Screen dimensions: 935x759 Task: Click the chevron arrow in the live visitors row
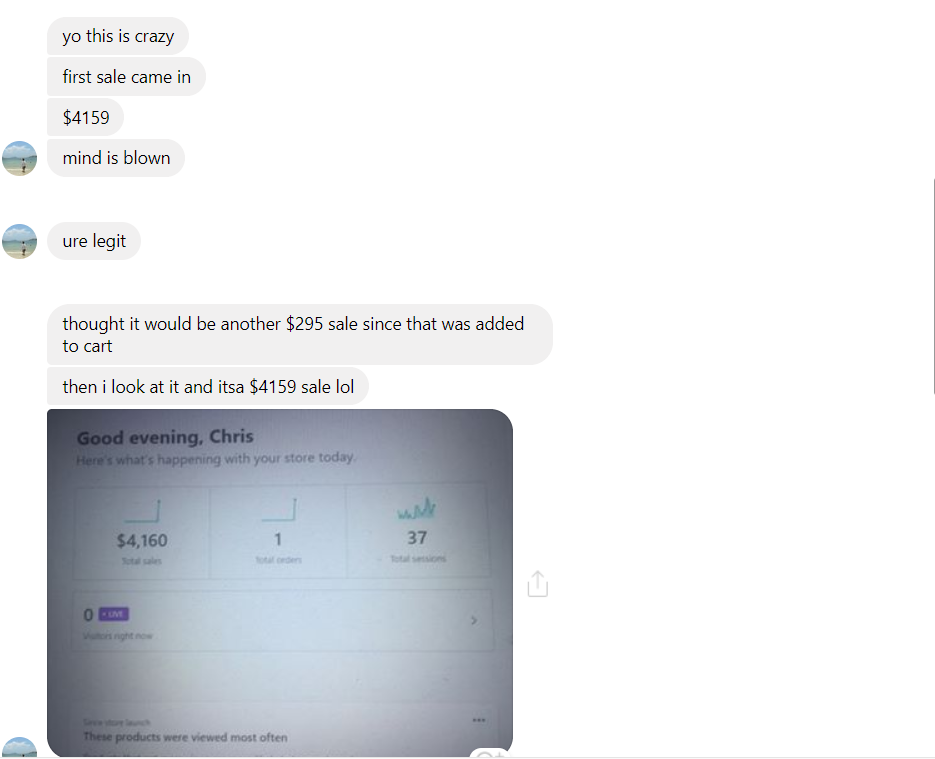(474, 621)
